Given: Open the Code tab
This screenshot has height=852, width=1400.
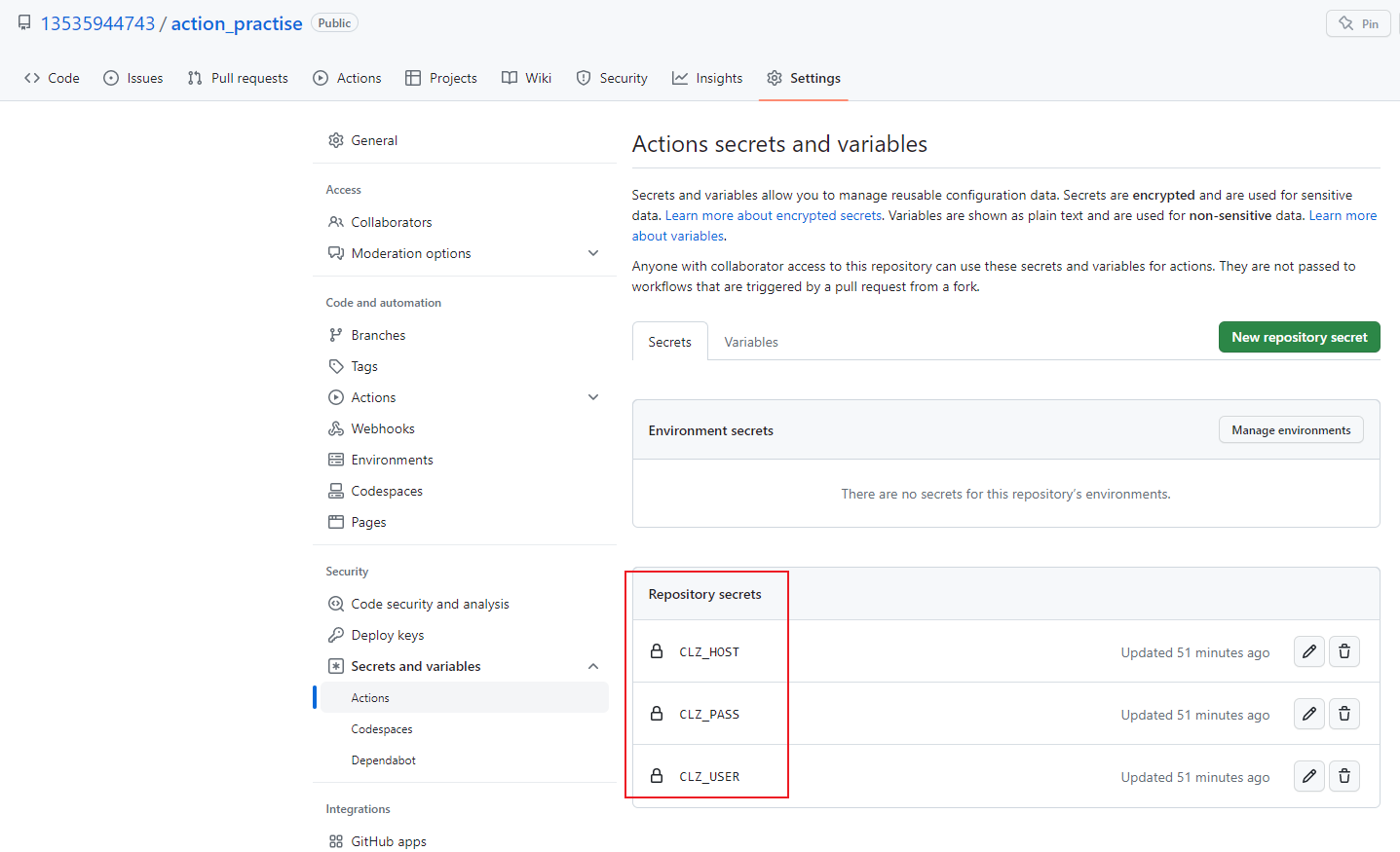Looking at the screenshot, I should 53,78.
